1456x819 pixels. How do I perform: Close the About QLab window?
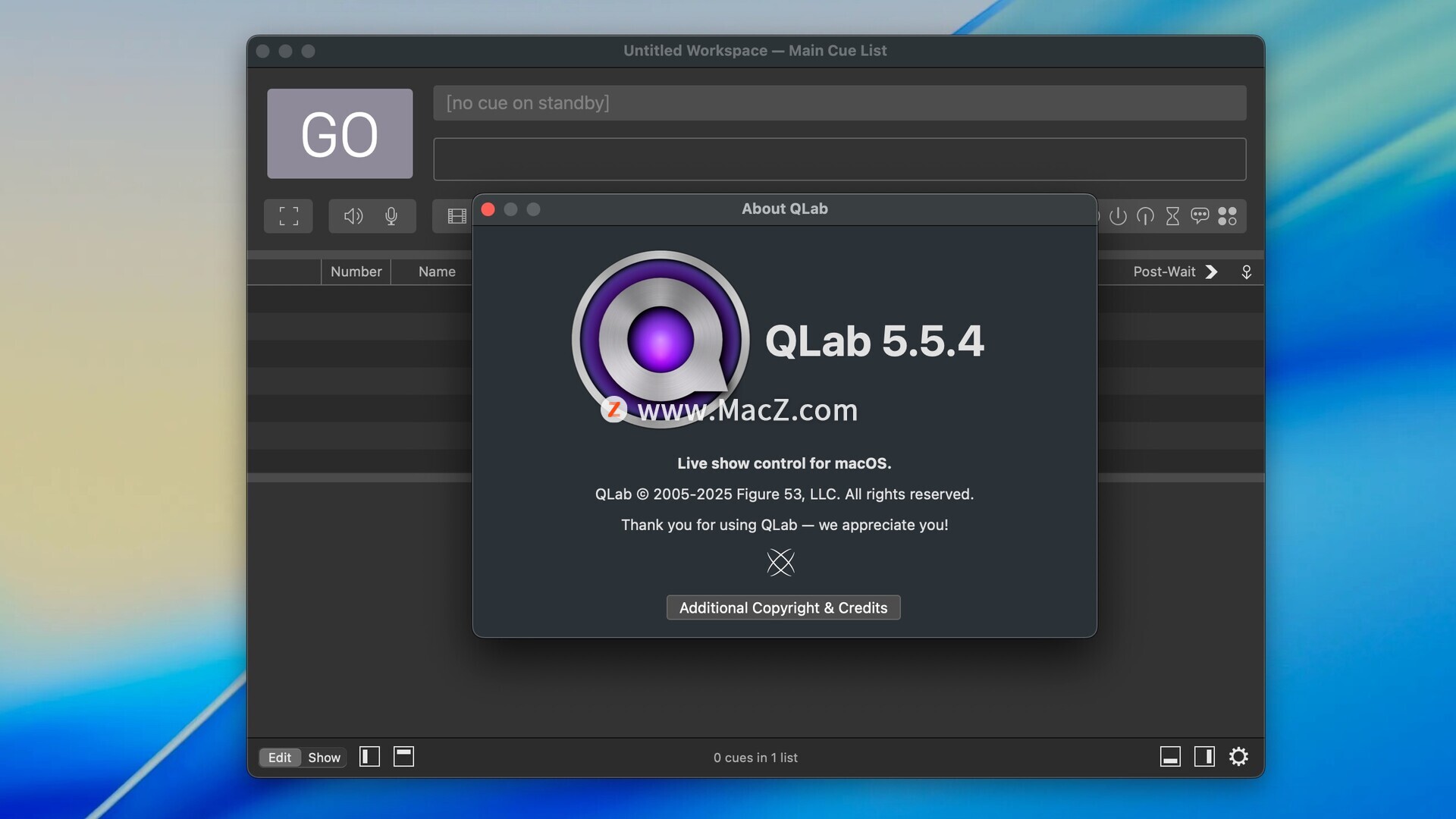click(x=488, y=209)
